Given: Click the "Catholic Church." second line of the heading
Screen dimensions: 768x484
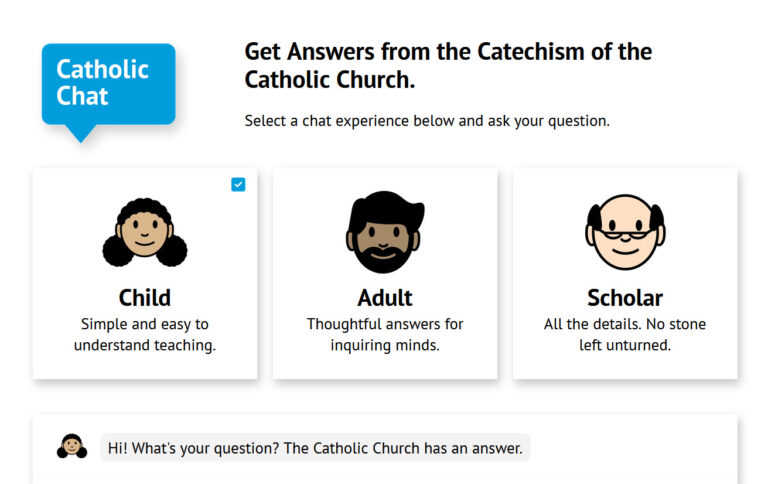Looking at the screenshot, I should click(x=330, y=80).
